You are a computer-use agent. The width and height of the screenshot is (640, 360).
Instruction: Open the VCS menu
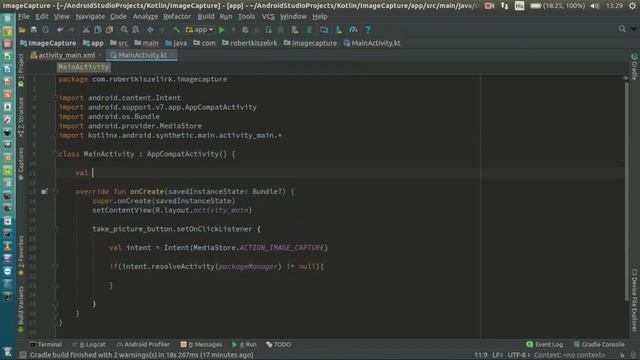tap(268, 16)
